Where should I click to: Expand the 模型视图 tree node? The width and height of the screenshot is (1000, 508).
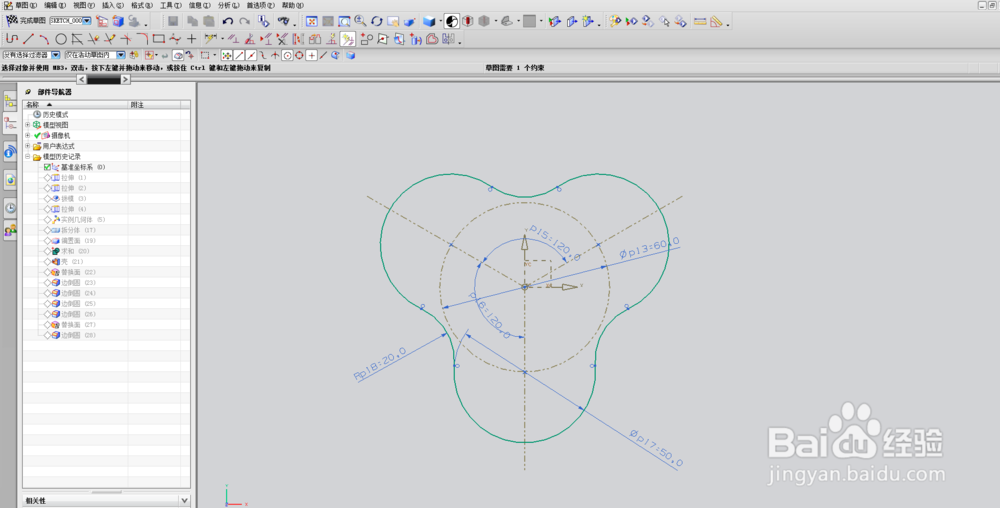tap(27, 125)
